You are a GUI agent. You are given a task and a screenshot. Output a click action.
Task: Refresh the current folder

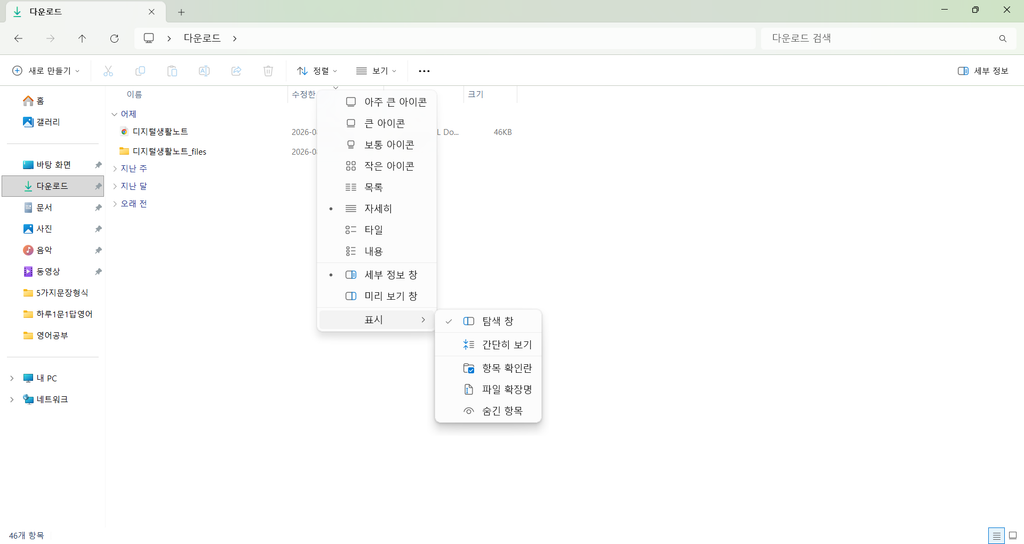[x=114, y=39]
